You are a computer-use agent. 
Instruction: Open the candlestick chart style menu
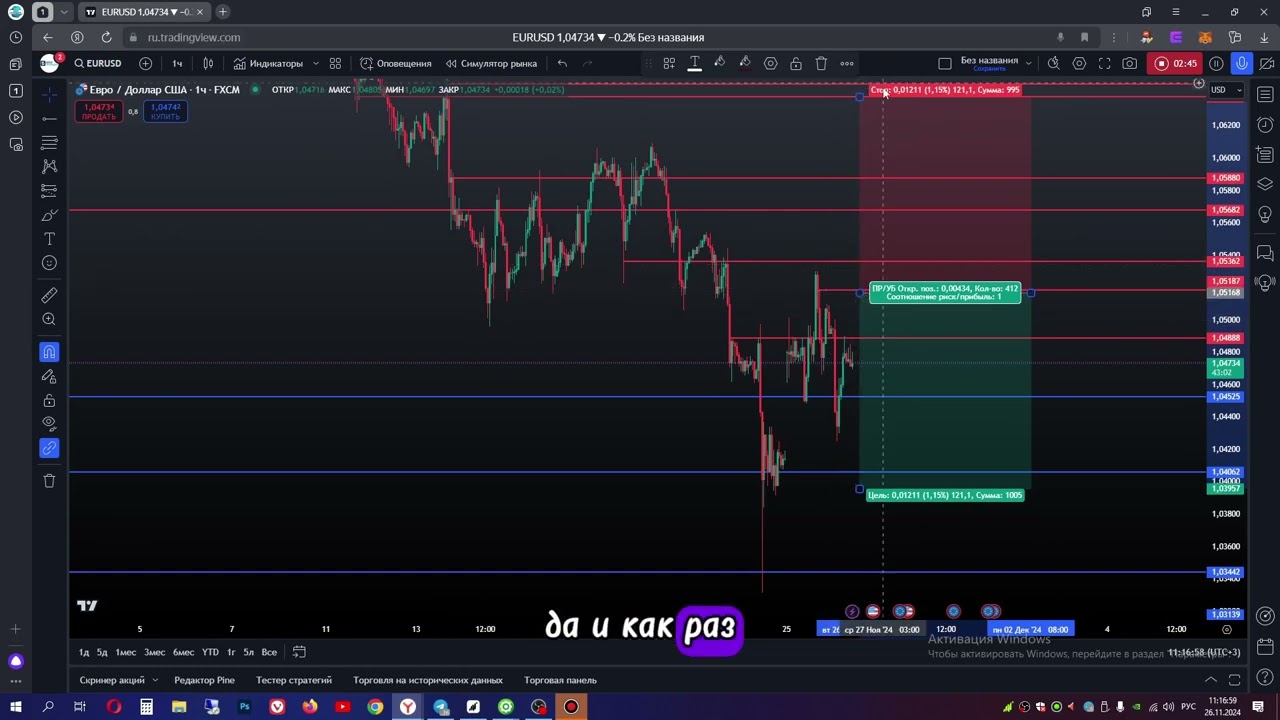[208, 63]
